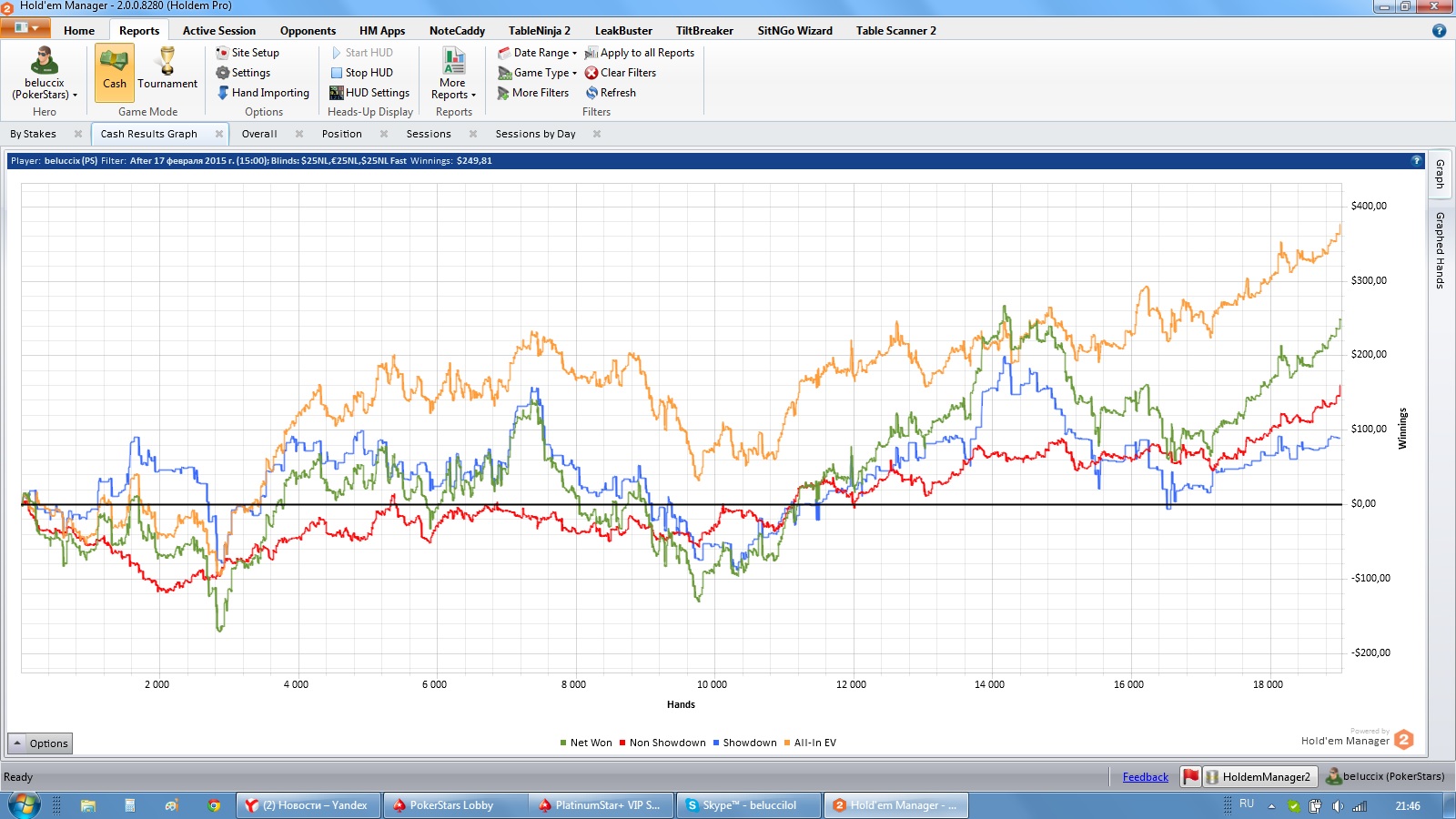This screenshot has height=819, width=1456.
Task: Switch to the Skype taskbar window
Action: click(x=748, y=805)
